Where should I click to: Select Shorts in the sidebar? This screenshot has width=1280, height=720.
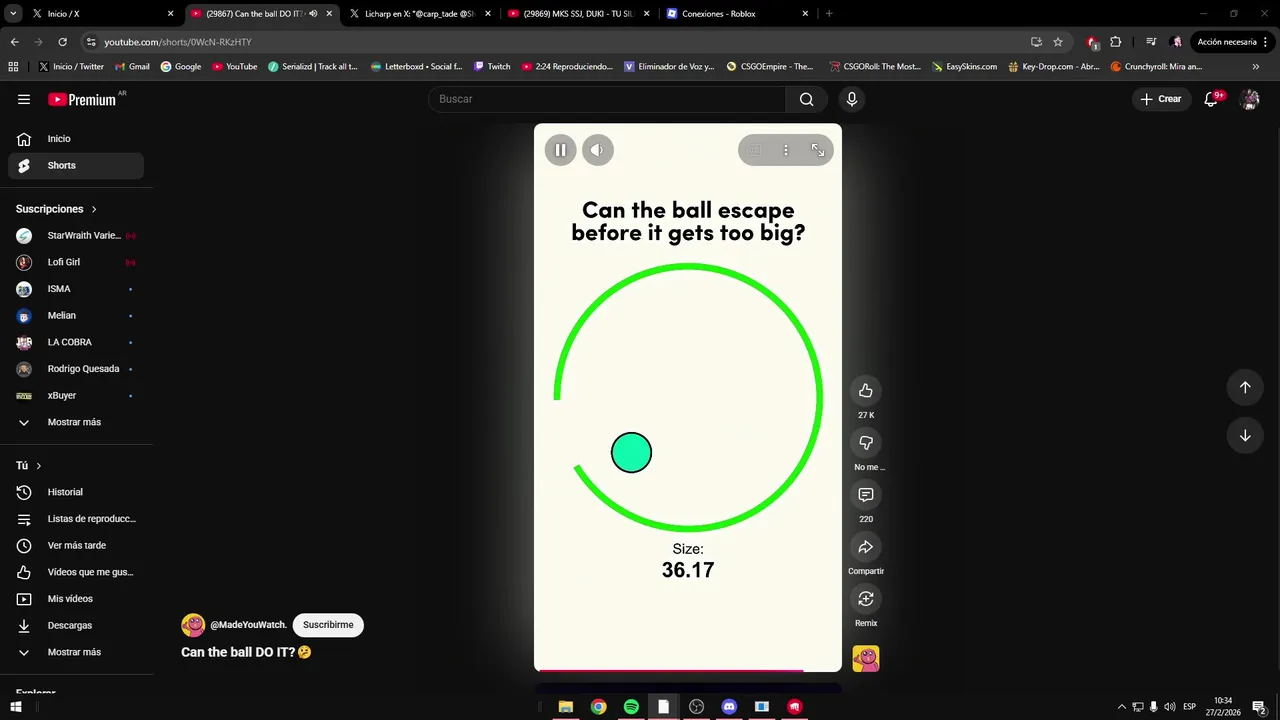[76, 165]
